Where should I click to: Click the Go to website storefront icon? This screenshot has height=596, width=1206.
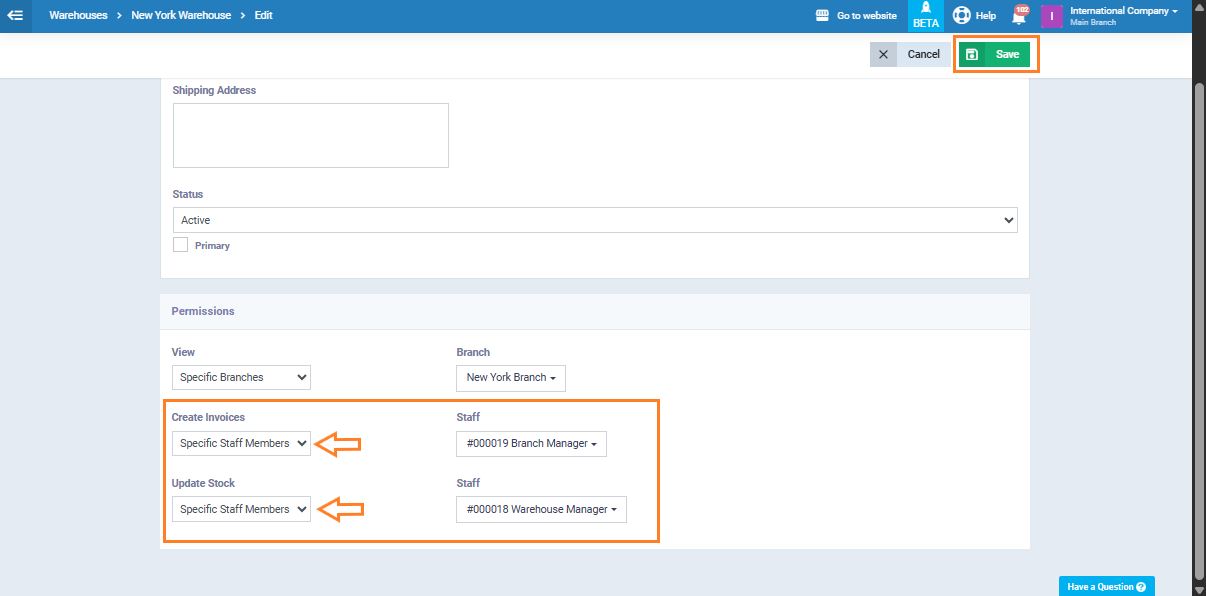click(823, 16)
